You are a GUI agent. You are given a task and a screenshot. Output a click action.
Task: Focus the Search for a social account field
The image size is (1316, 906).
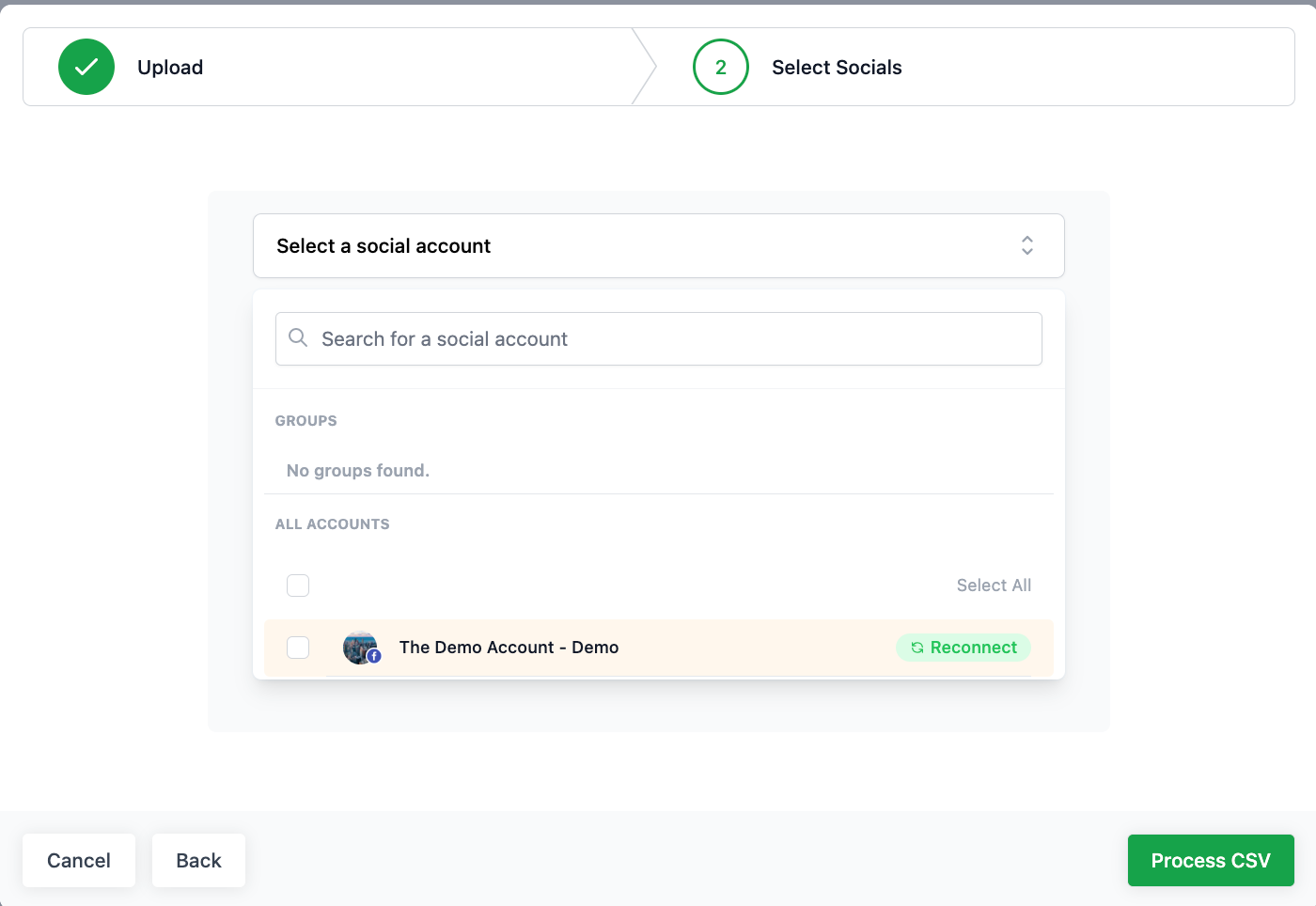click(659, 338)
